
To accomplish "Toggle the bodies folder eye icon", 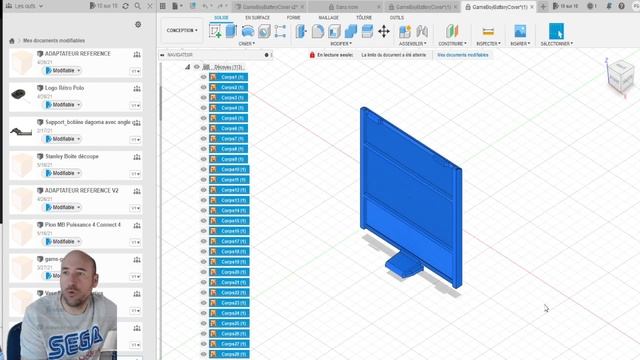I will pos(197,67).
